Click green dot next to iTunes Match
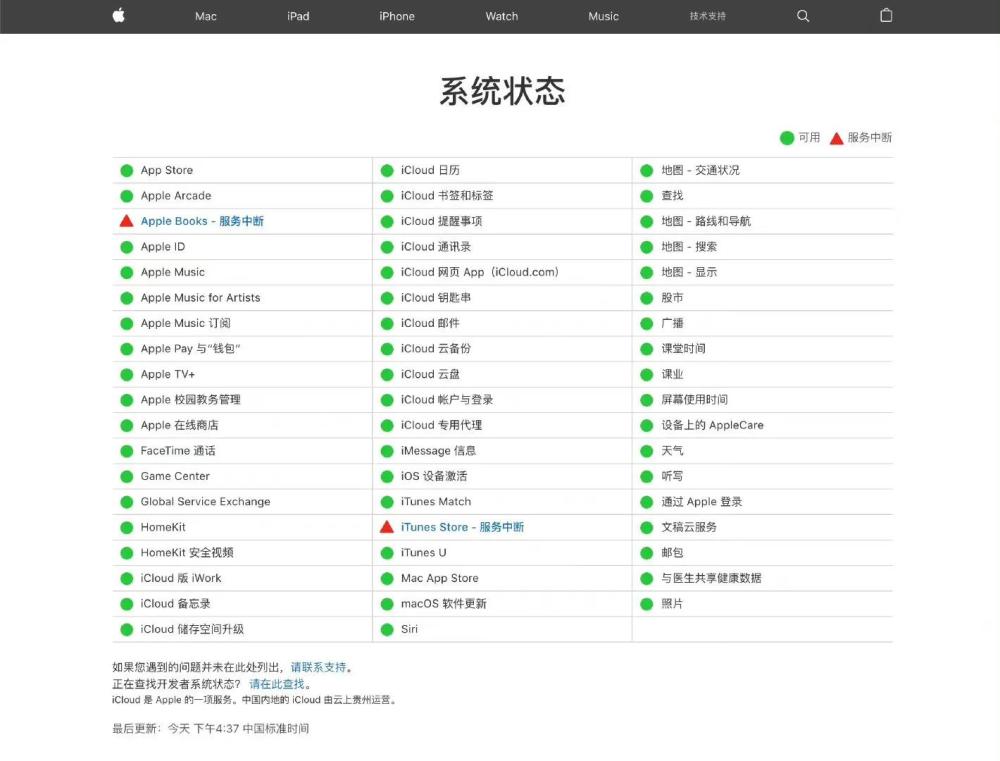Viewport: 1000px width, 761px height. coord(386,502)
